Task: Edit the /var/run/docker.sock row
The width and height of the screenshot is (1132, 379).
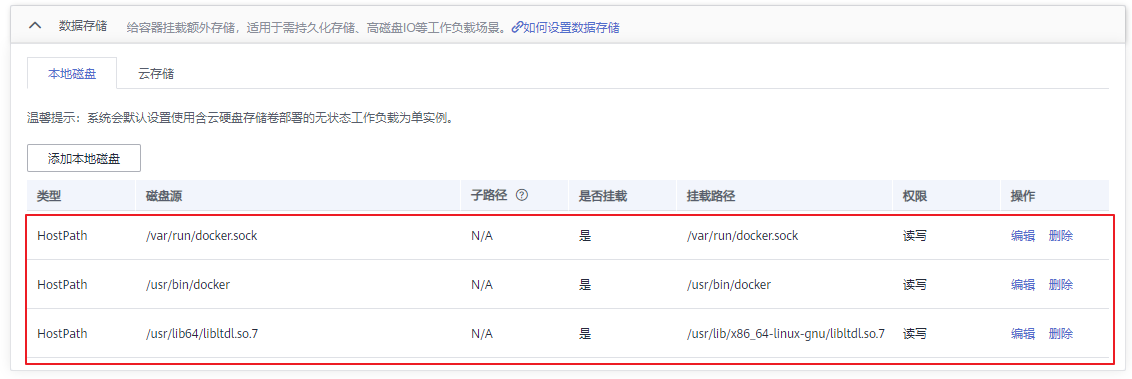Action: [x=1023, y=235]
